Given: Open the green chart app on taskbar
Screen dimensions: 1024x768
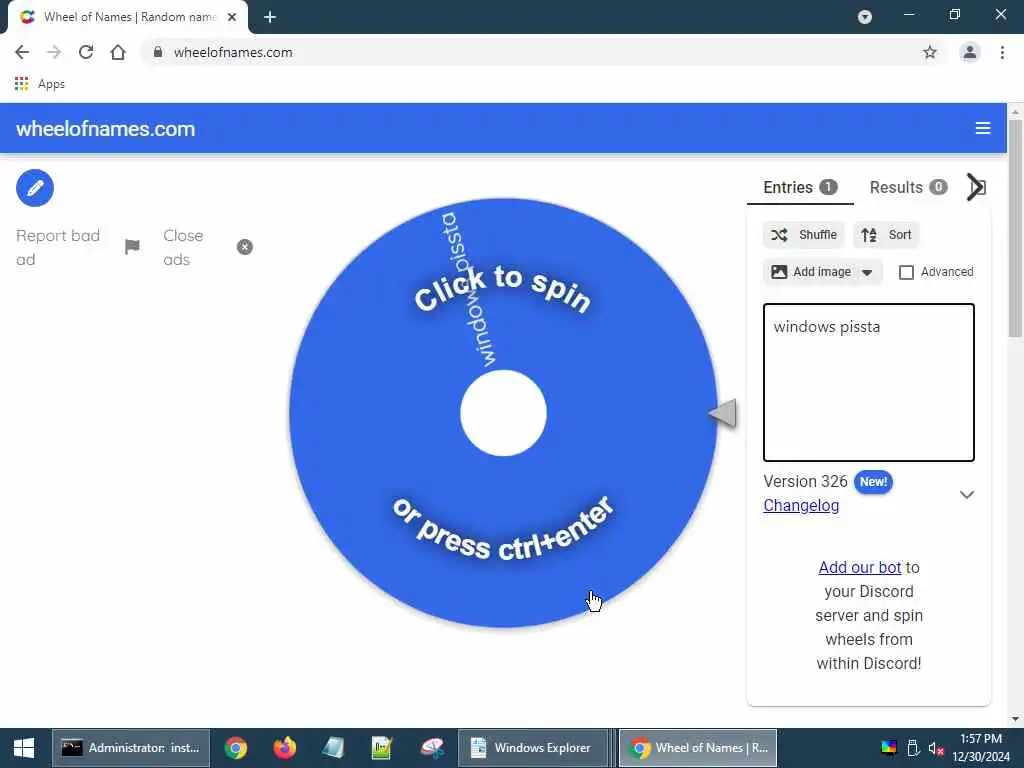Looking at the screenshot, I should pyautogui.click(x=382, y=748).
